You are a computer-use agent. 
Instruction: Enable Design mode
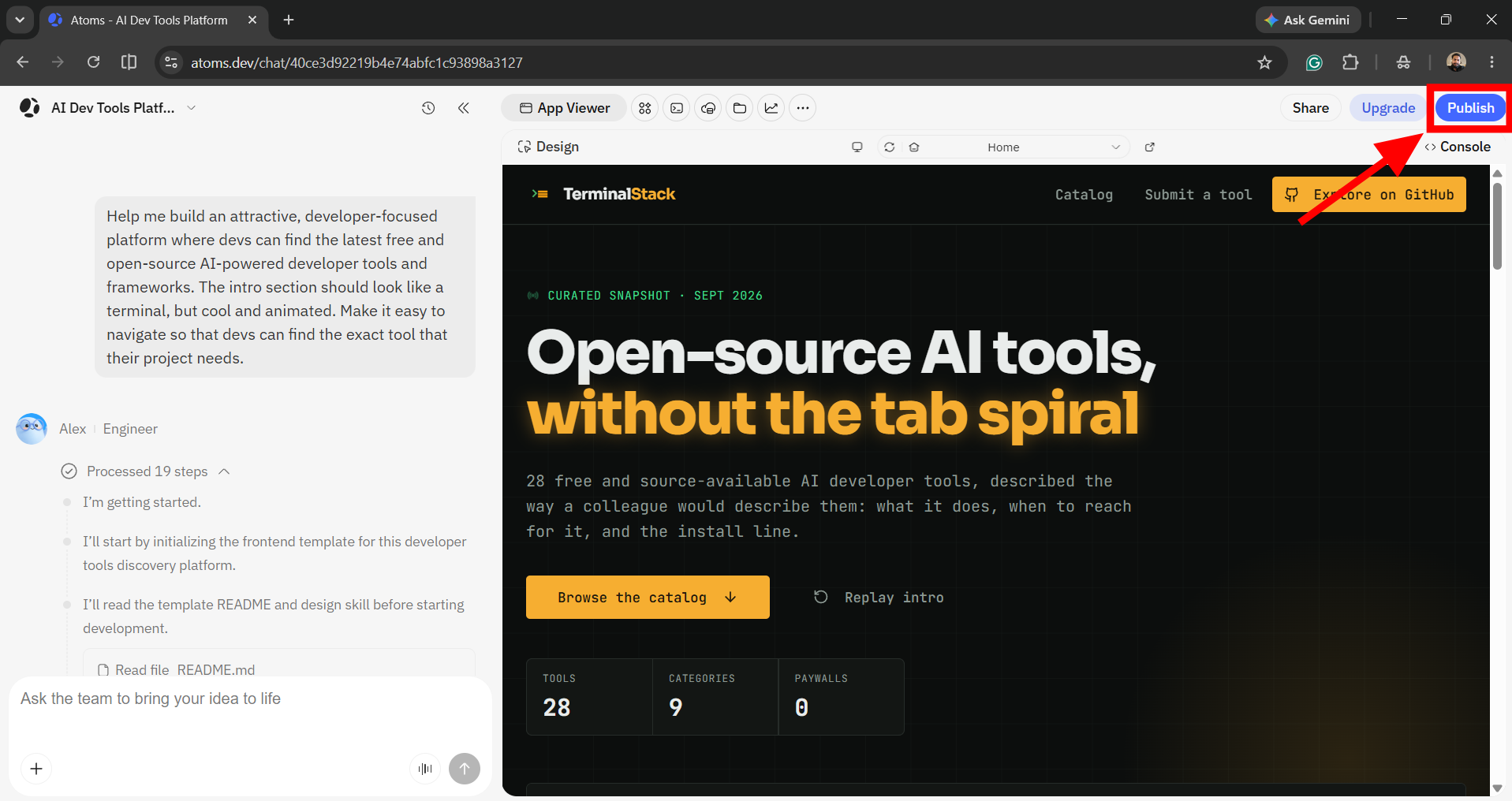(548, 147)
